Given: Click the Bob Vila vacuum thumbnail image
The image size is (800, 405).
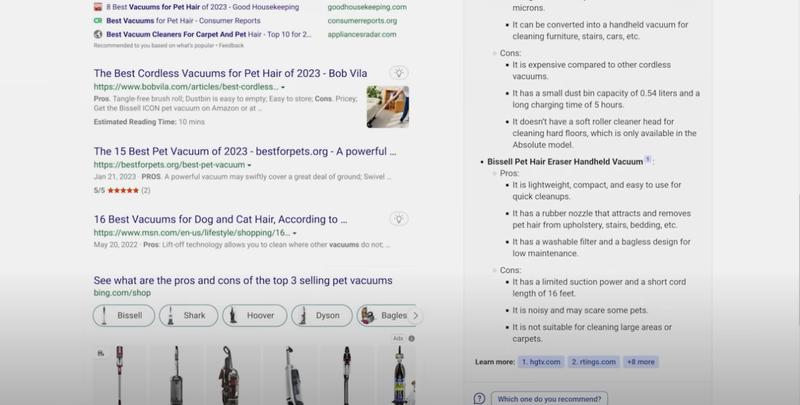Looking at the screenshot, I should (387, 105).
